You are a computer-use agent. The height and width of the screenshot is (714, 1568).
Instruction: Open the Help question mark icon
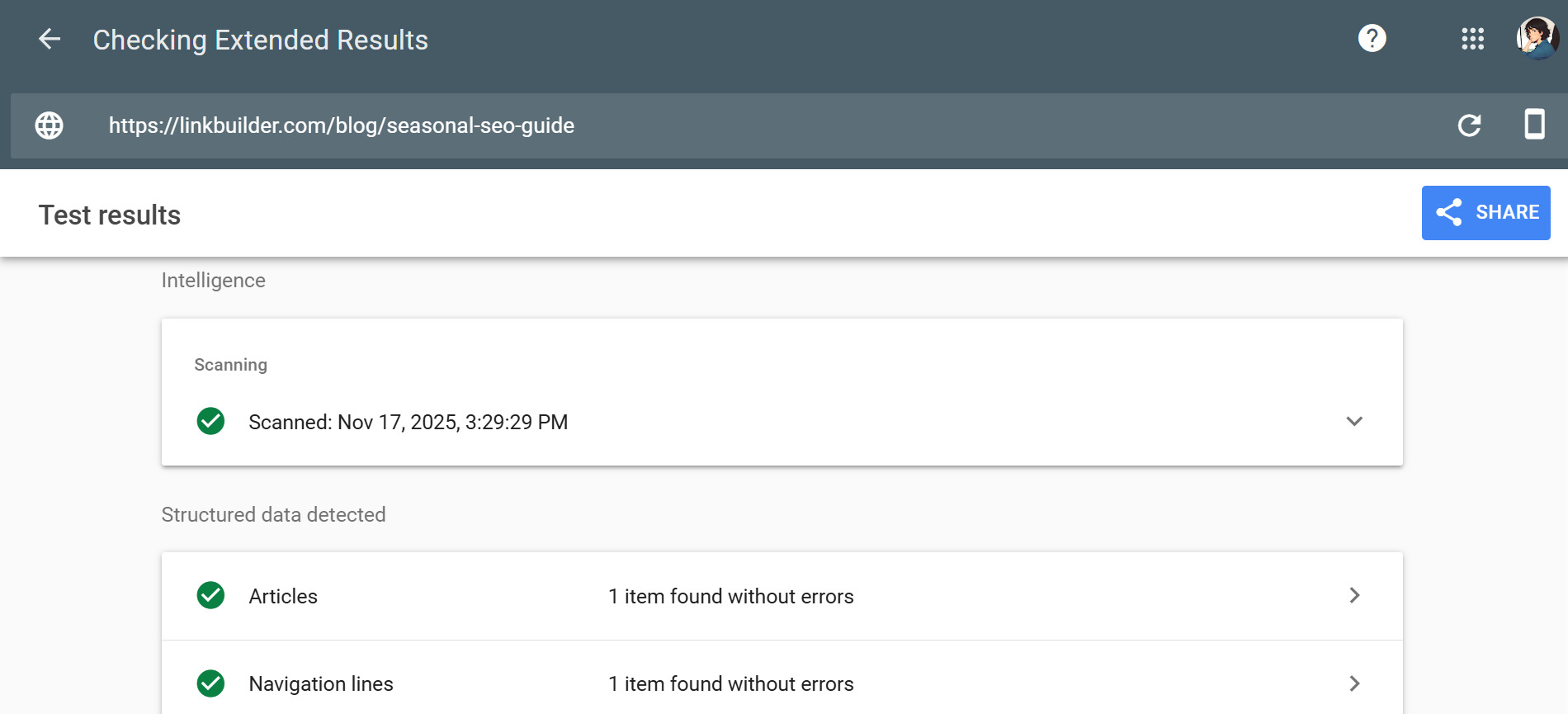click(x=1371, y=39)
